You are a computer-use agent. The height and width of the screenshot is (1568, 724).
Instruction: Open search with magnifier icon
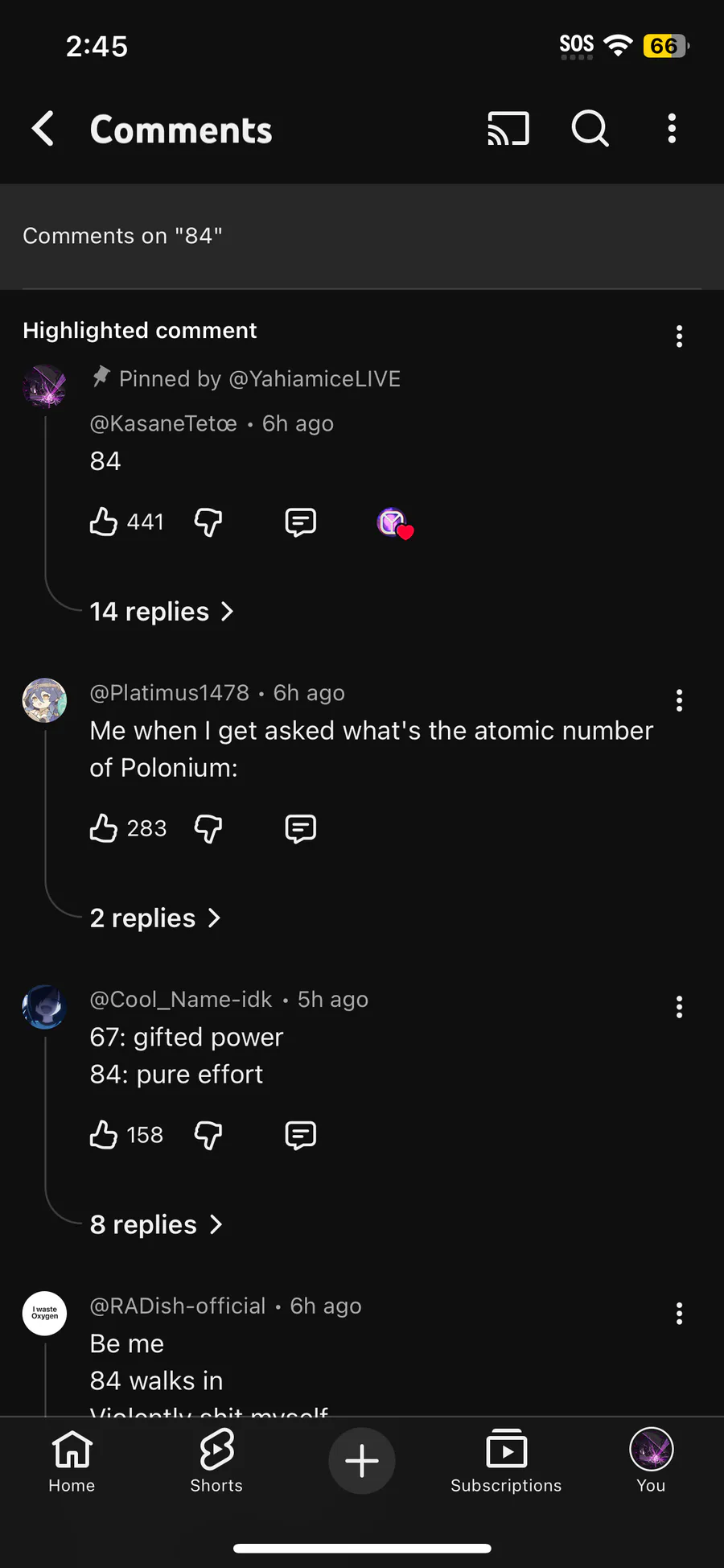(x=590, y=129)
